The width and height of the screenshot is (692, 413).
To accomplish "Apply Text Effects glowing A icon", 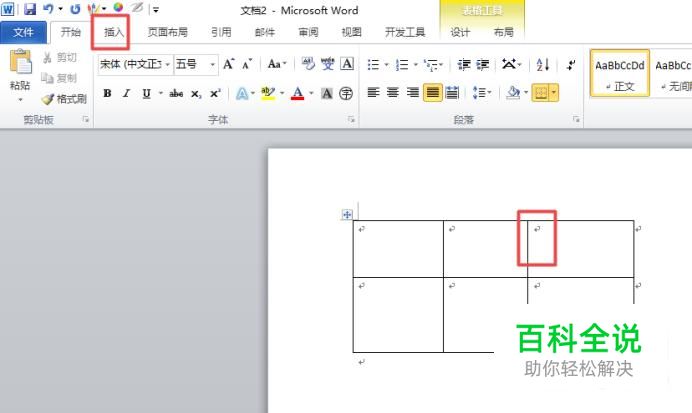I will click(242, 94).
